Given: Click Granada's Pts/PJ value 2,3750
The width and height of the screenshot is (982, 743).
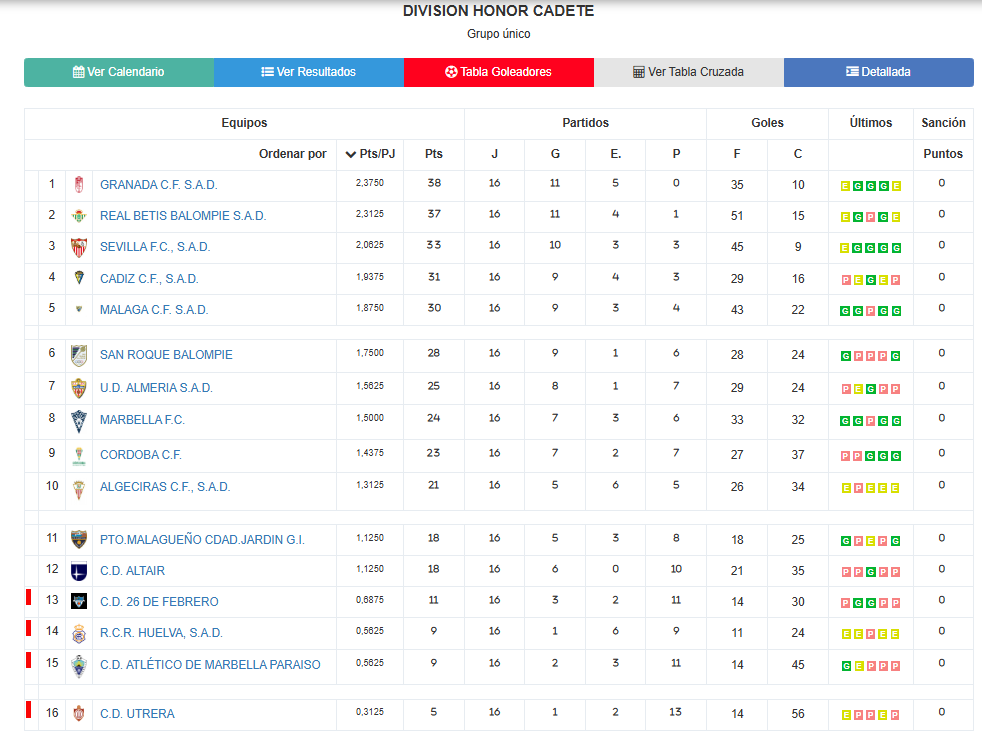Looking at the screenshot, I should [370, 183].
